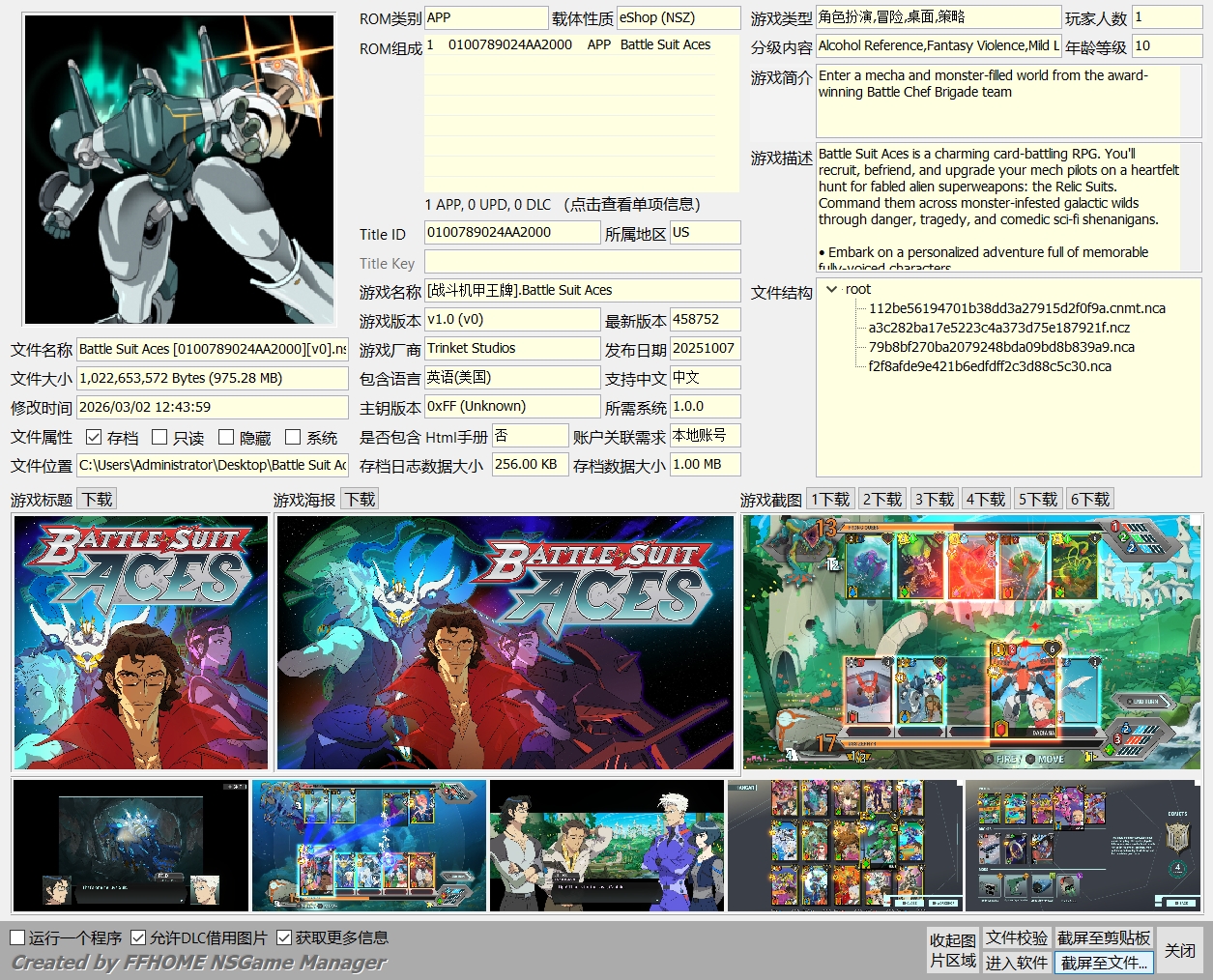The width and height of the screenshot is (1213, 980).
Task: Uncheck 获取更多信息 option
Action: coord(284,937)
